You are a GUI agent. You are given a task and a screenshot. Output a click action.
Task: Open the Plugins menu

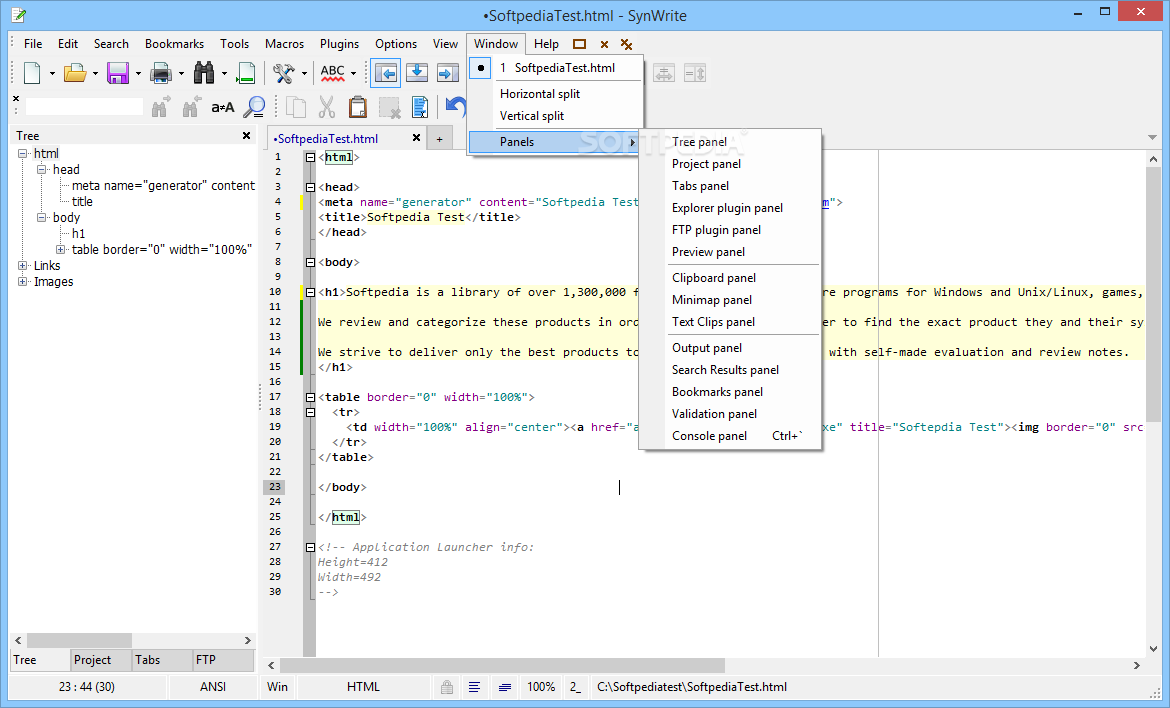(340, 44)
